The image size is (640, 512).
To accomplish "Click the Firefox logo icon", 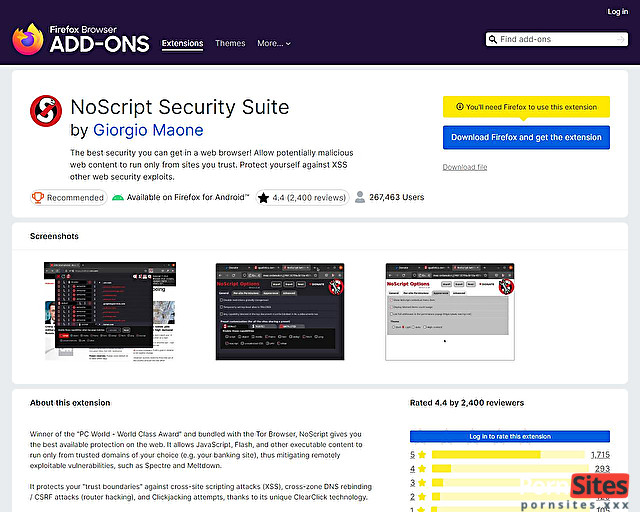I will tap(28, 40).
